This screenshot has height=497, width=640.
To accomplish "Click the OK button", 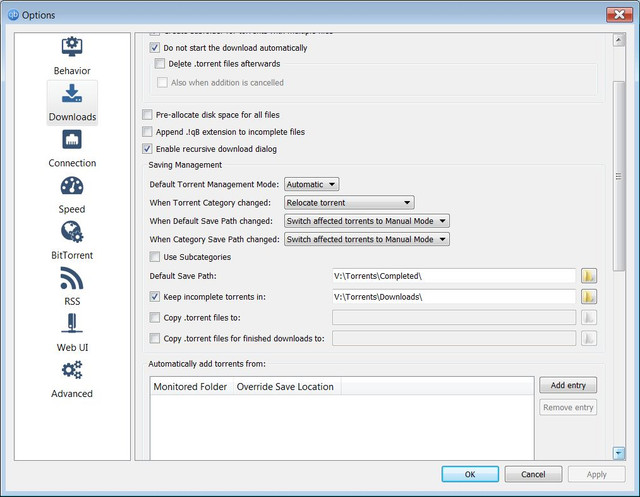I will 470,474.
